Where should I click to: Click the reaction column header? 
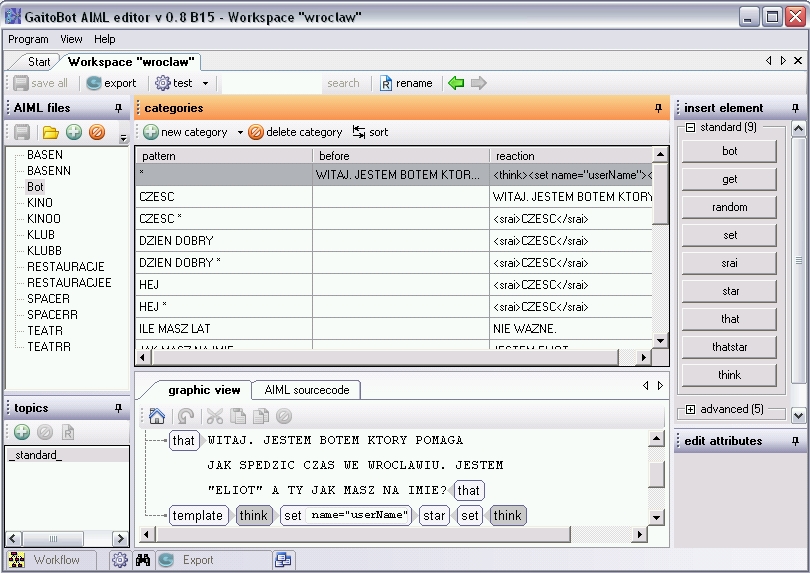click(571, 156)
